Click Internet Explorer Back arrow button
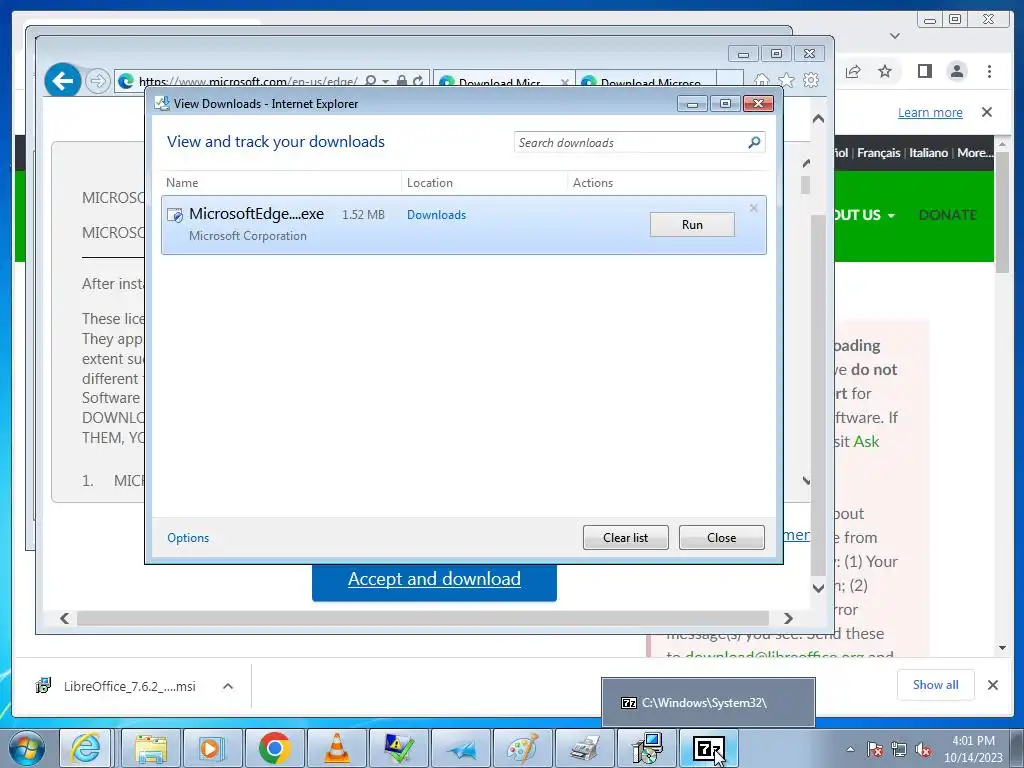 pyautogui.click(x=63, y=81)
